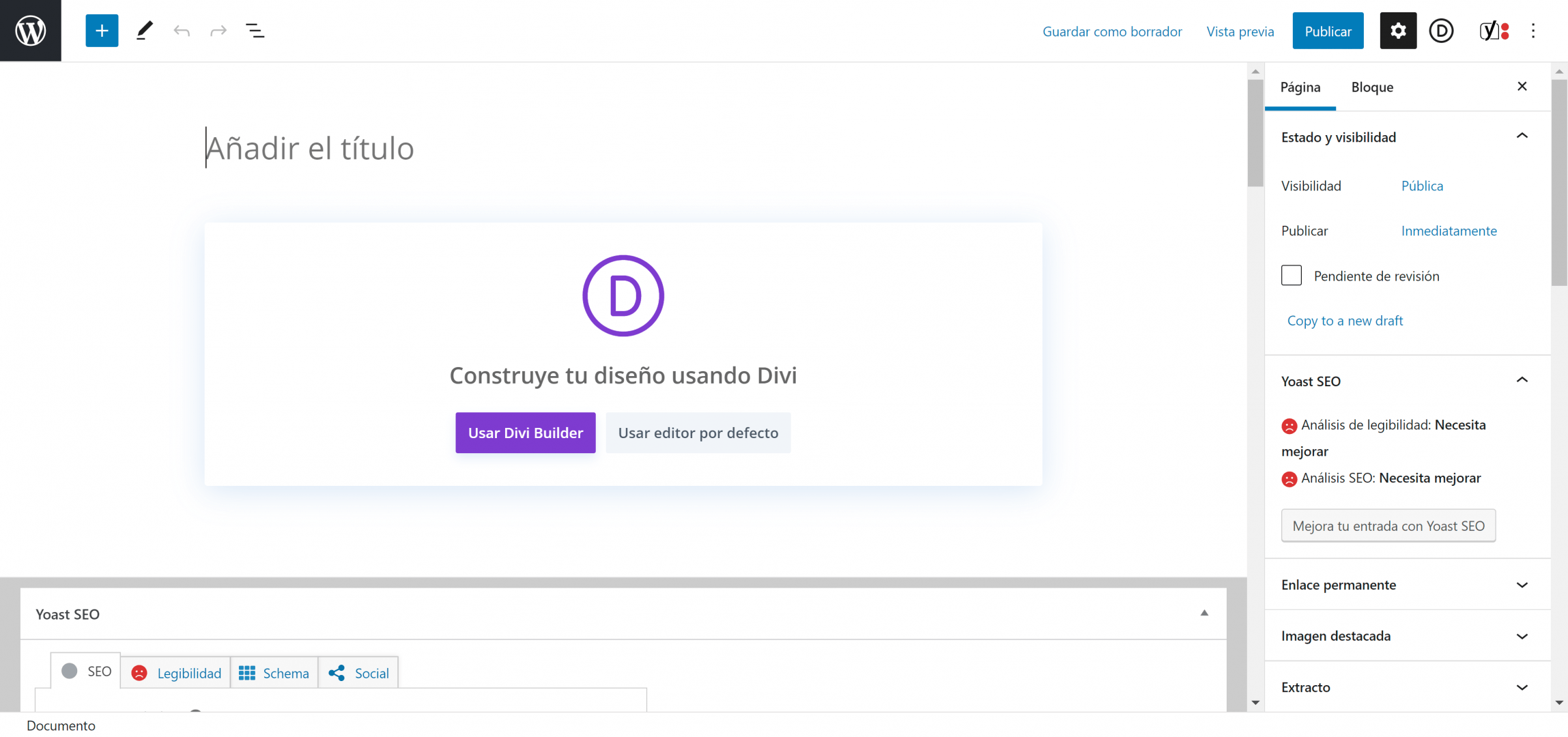Image resolution: width=1568 pixels, height=737 pixels.
Task: Open the three-dot options menu
Action: pos(1533,31)
